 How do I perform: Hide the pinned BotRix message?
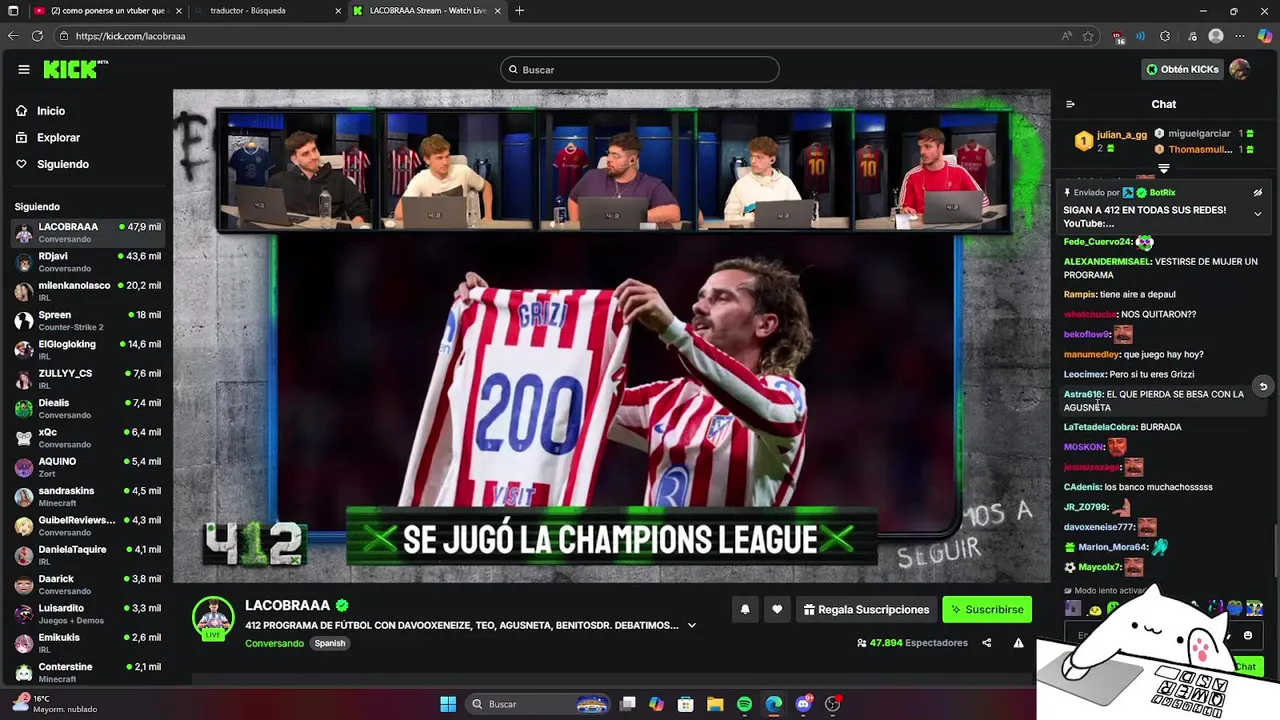tap(1258, 193)
